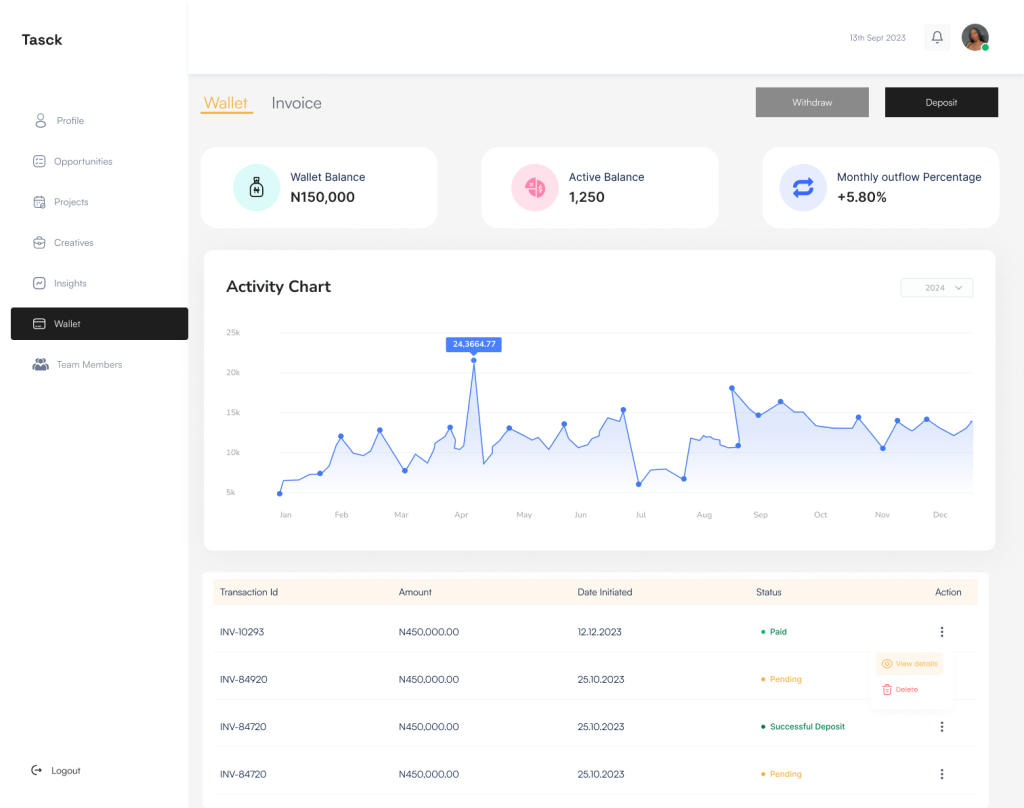Click the Wallet Balance money bag icon
1024x808 pixels.
tap(257, 188)
